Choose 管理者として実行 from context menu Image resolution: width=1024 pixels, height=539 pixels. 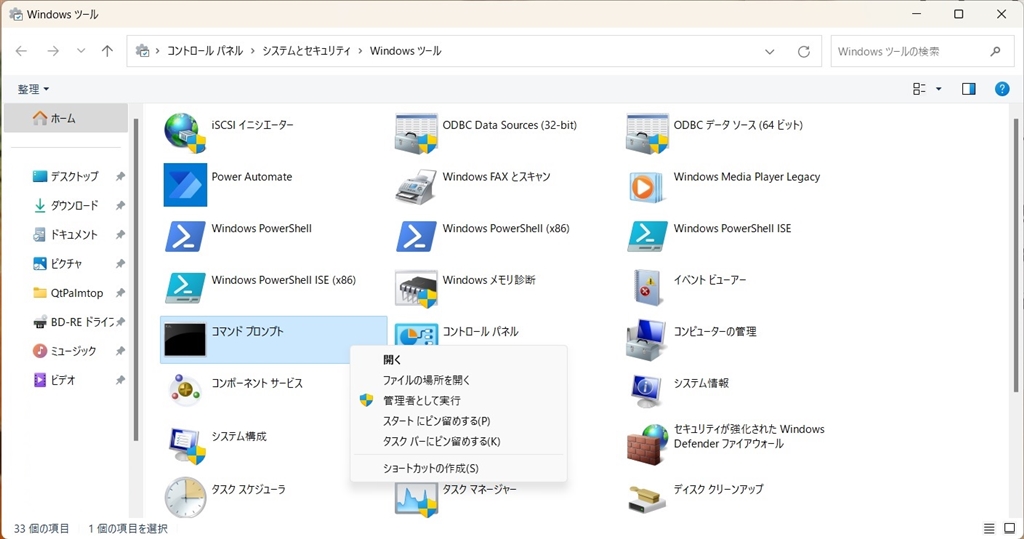(x=458, y=400)
